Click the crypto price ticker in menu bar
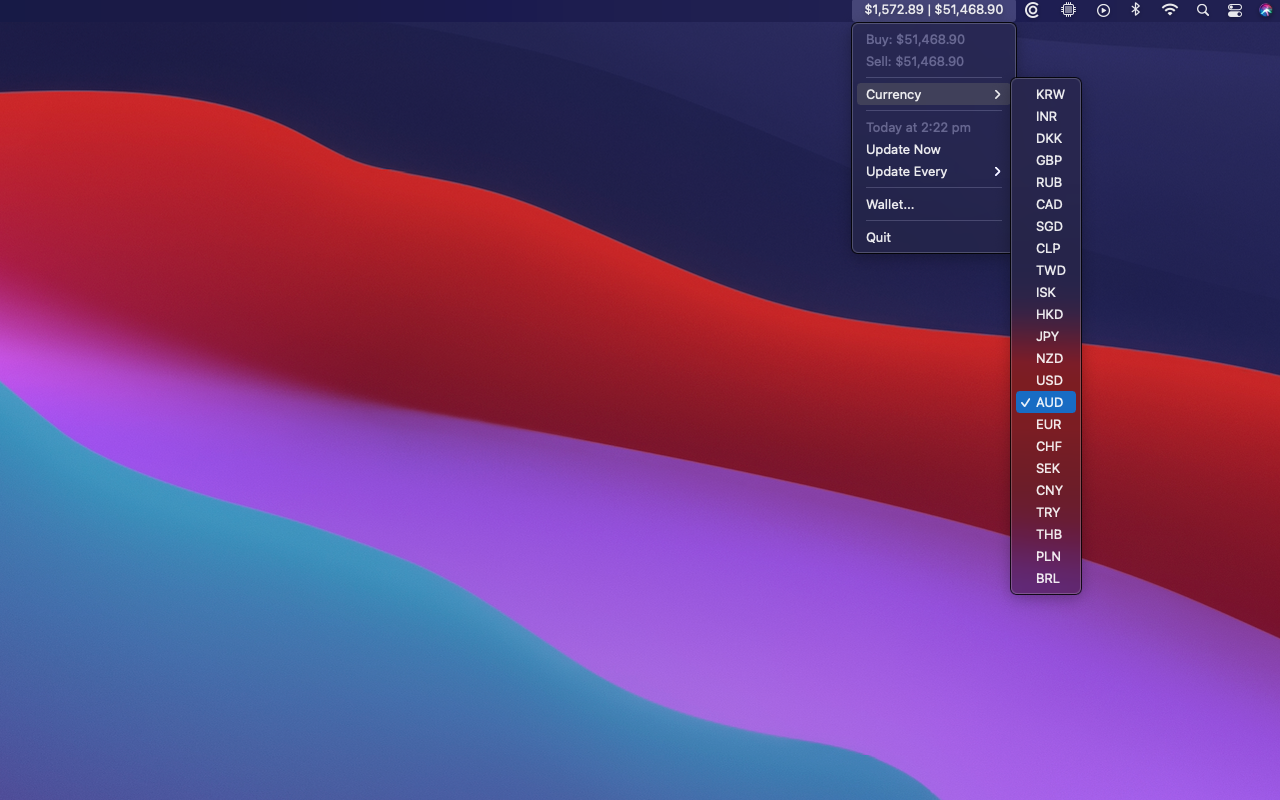This screenshot has height=800, width=1280. coord(933,10)
